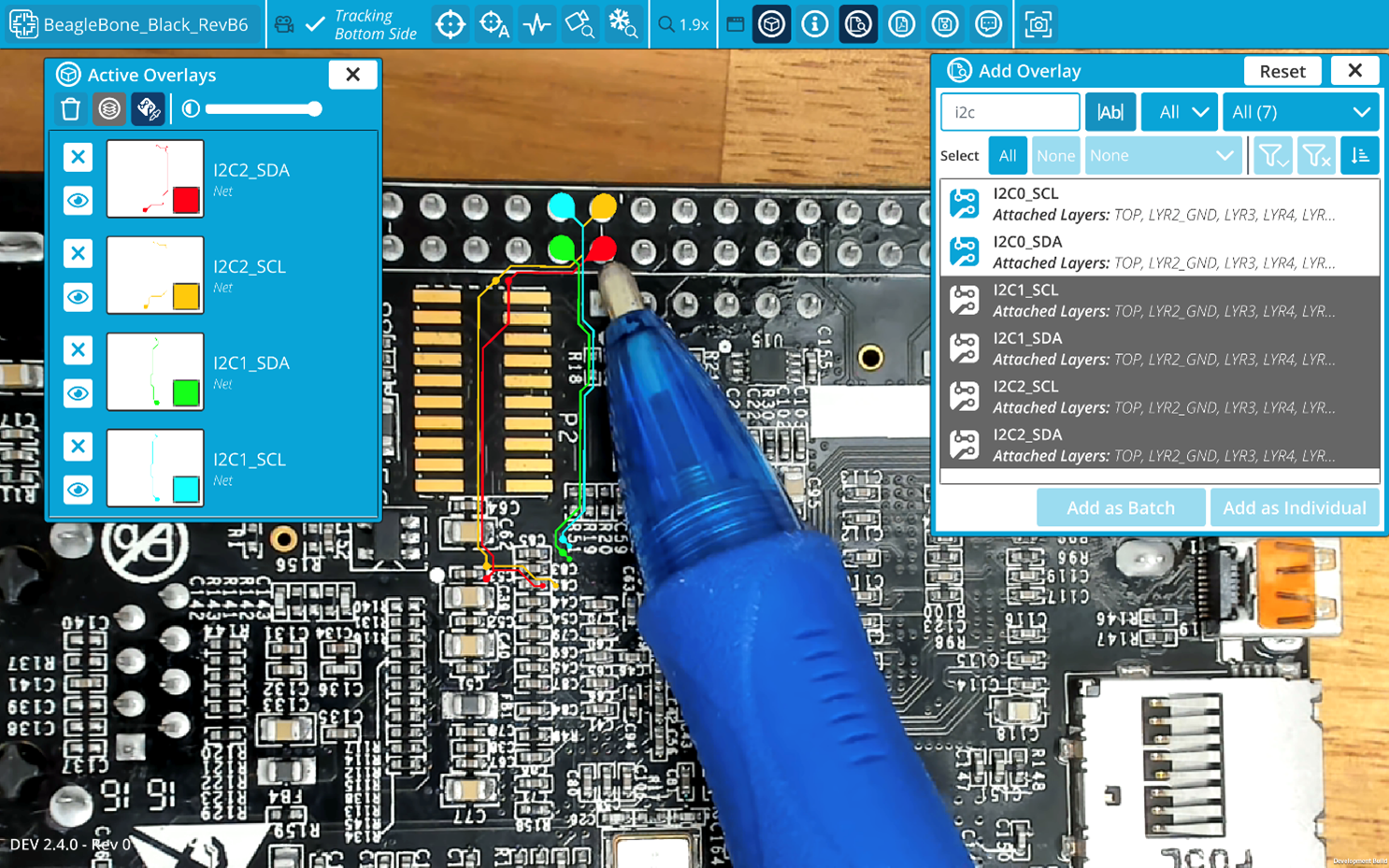Image resolution: width=1389 pixels, height=868 pixels.
Task: Expand the 'None' selection dropdown
Action: (1161, 156)
